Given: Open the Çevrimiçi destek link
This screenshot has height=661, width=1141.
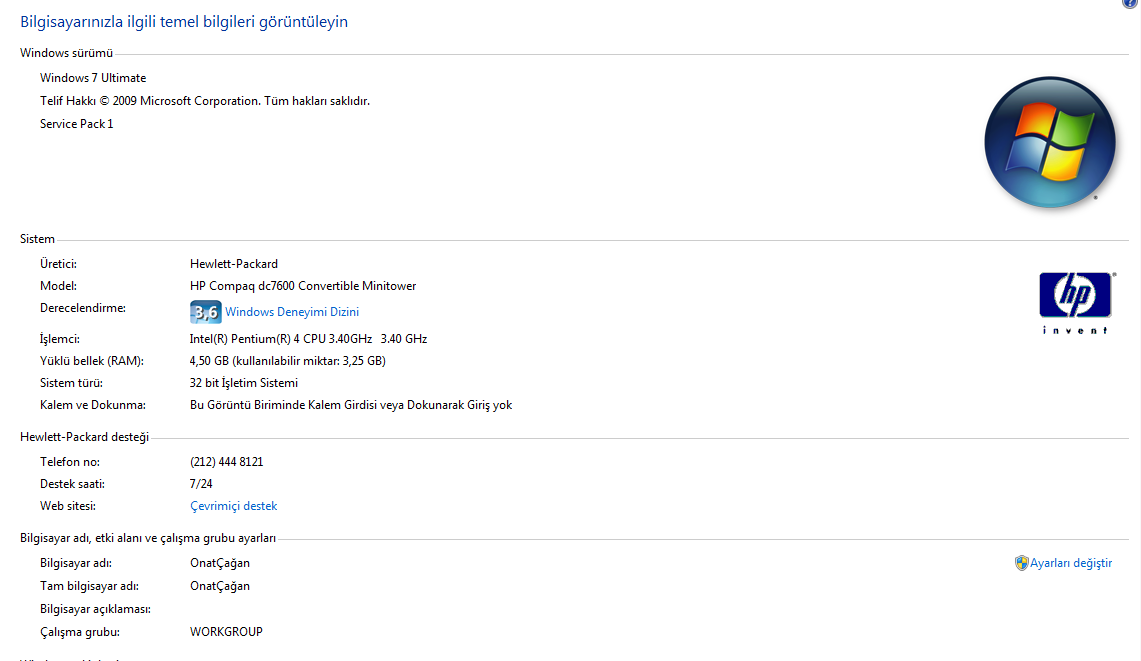Looking at the screenshot, I should click(233, 506).
